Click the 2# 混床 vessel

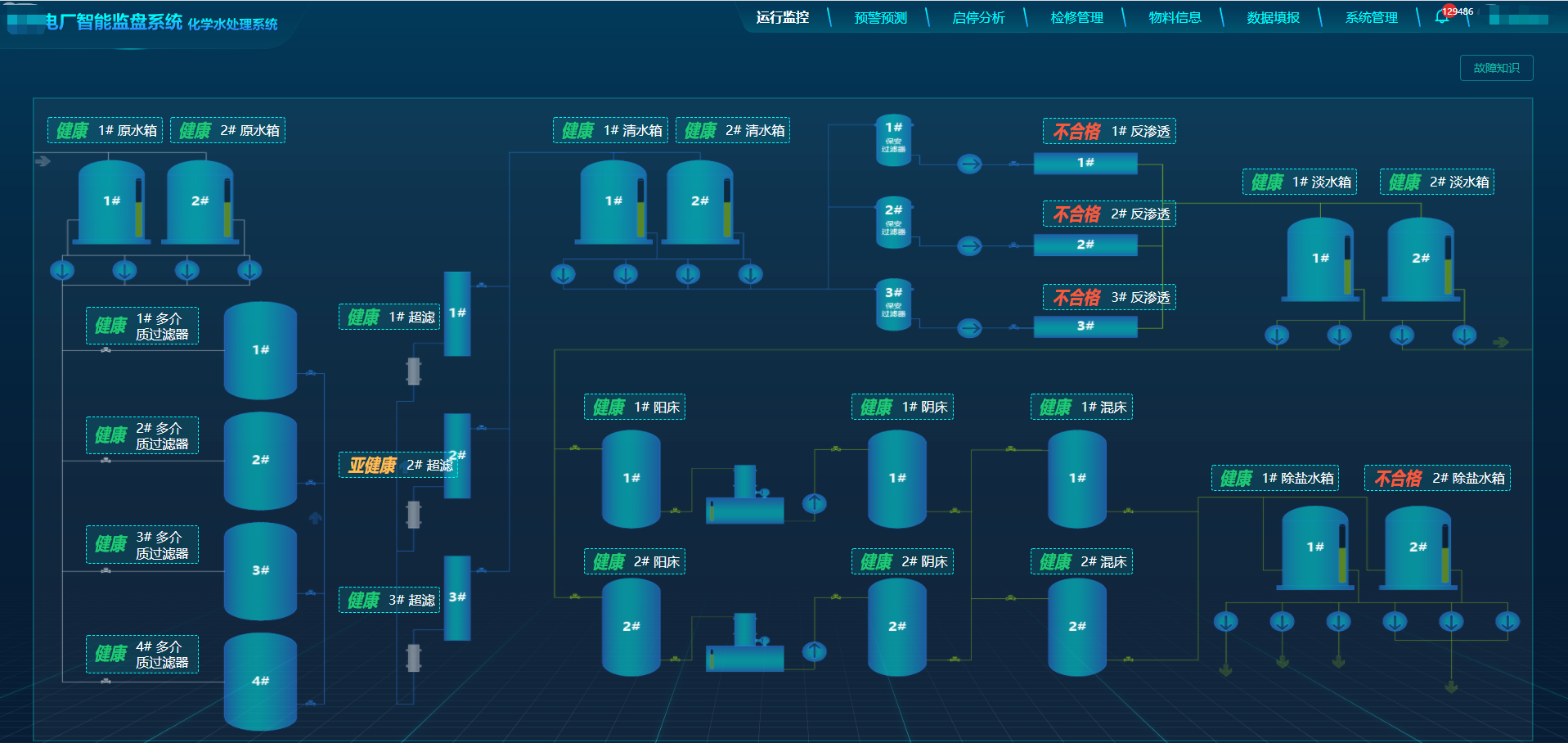[1077, 627]
